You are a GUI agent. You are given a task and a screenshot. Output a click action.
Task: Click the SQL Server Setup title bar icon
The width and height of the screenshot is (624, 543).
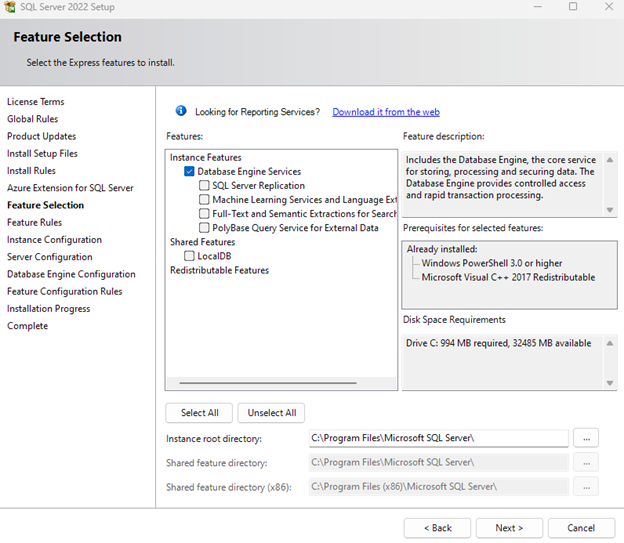[10, 6]
